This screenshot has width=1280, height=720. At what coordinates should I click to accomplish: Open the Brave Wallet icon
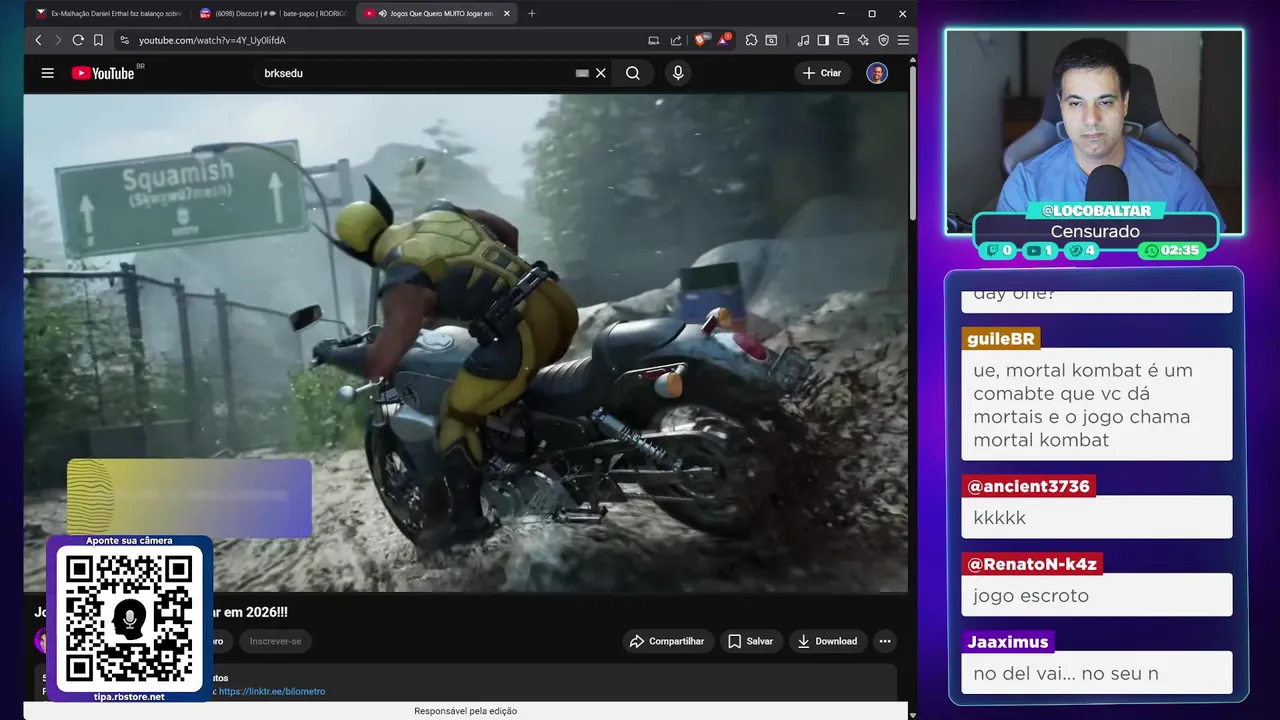coord(843,40)
